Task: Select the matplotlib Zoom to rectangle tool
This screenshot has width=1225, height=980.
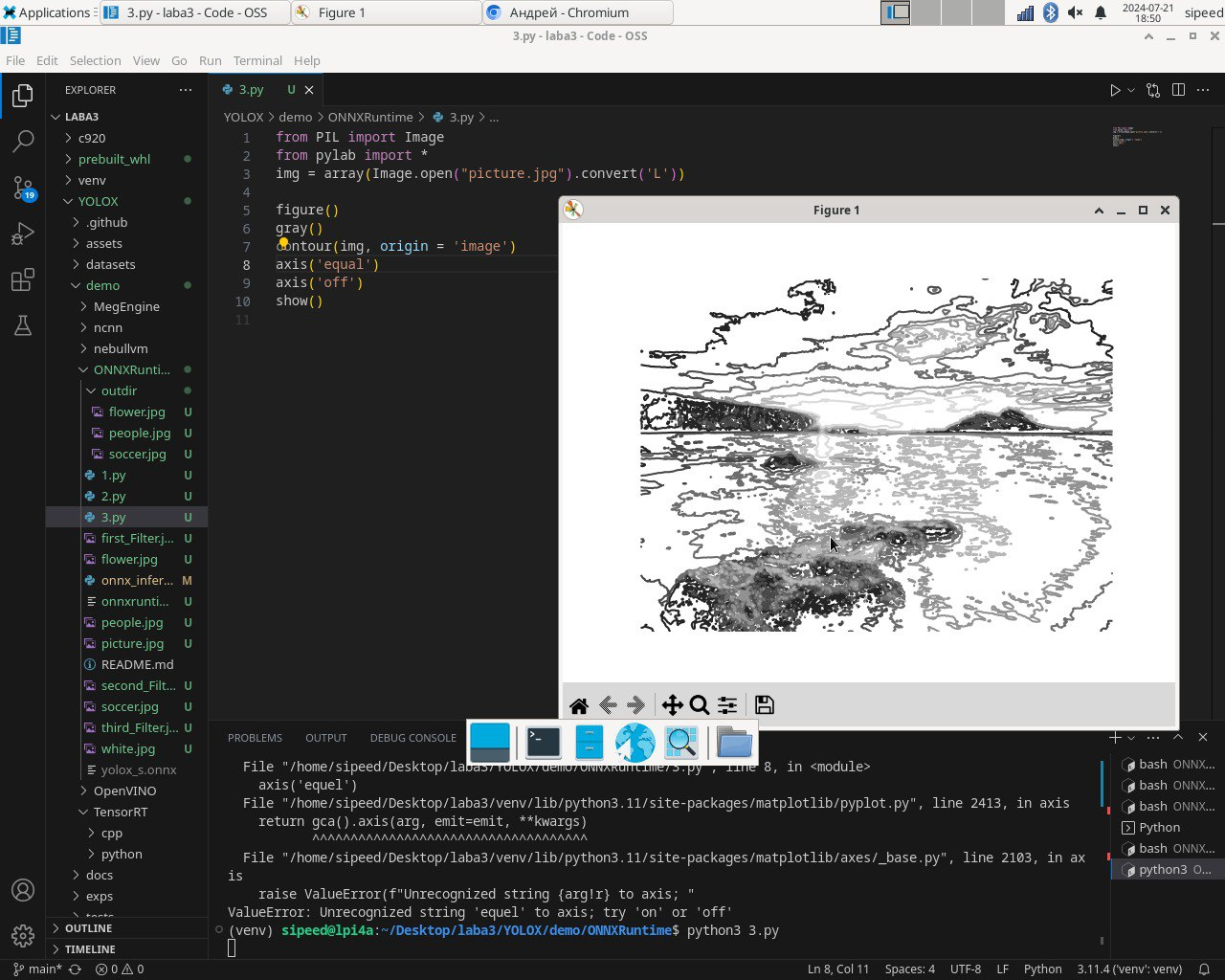Action: (700, 705)
